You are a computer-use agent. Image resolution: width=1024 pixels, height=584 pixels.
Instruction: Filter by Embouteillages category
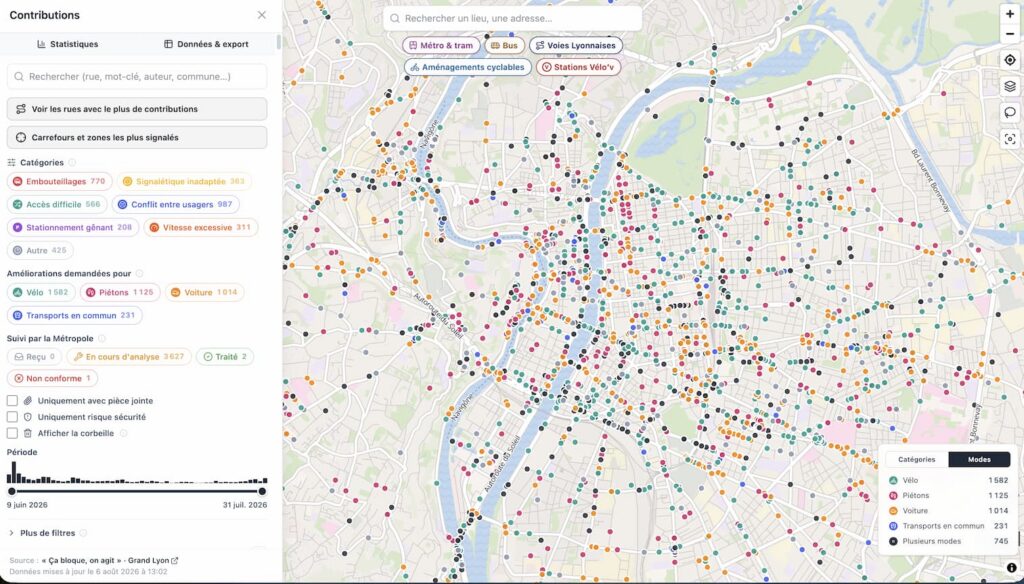(x=59, y=182)
